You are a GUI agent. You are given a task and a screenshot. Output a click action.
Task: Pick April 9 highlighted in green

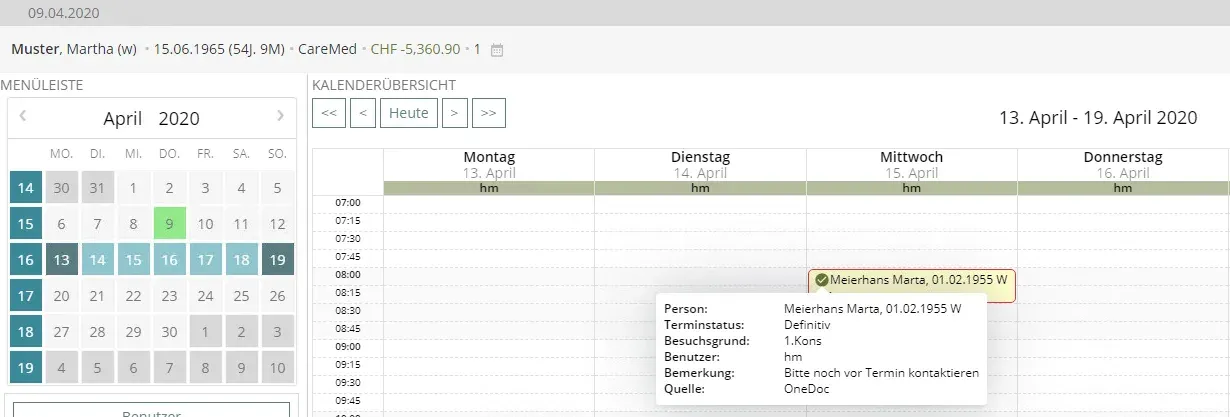(x=170, y=224)
